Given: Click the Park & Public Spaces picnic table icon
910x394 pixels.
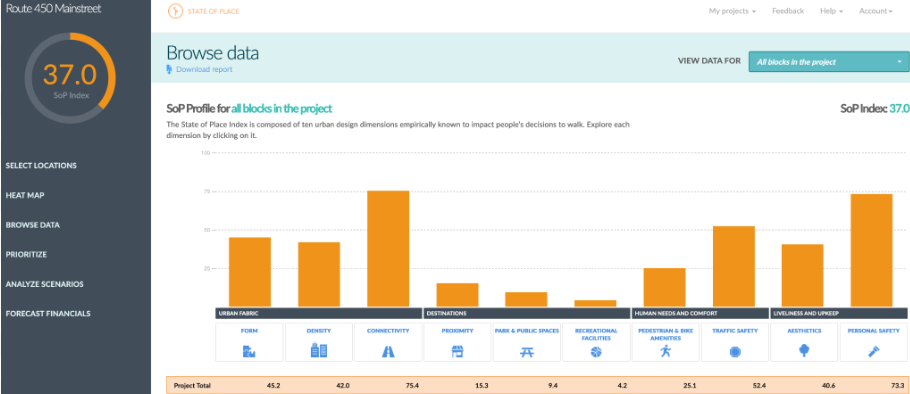Looking at the screenshot, I should (x=526, y=352).
